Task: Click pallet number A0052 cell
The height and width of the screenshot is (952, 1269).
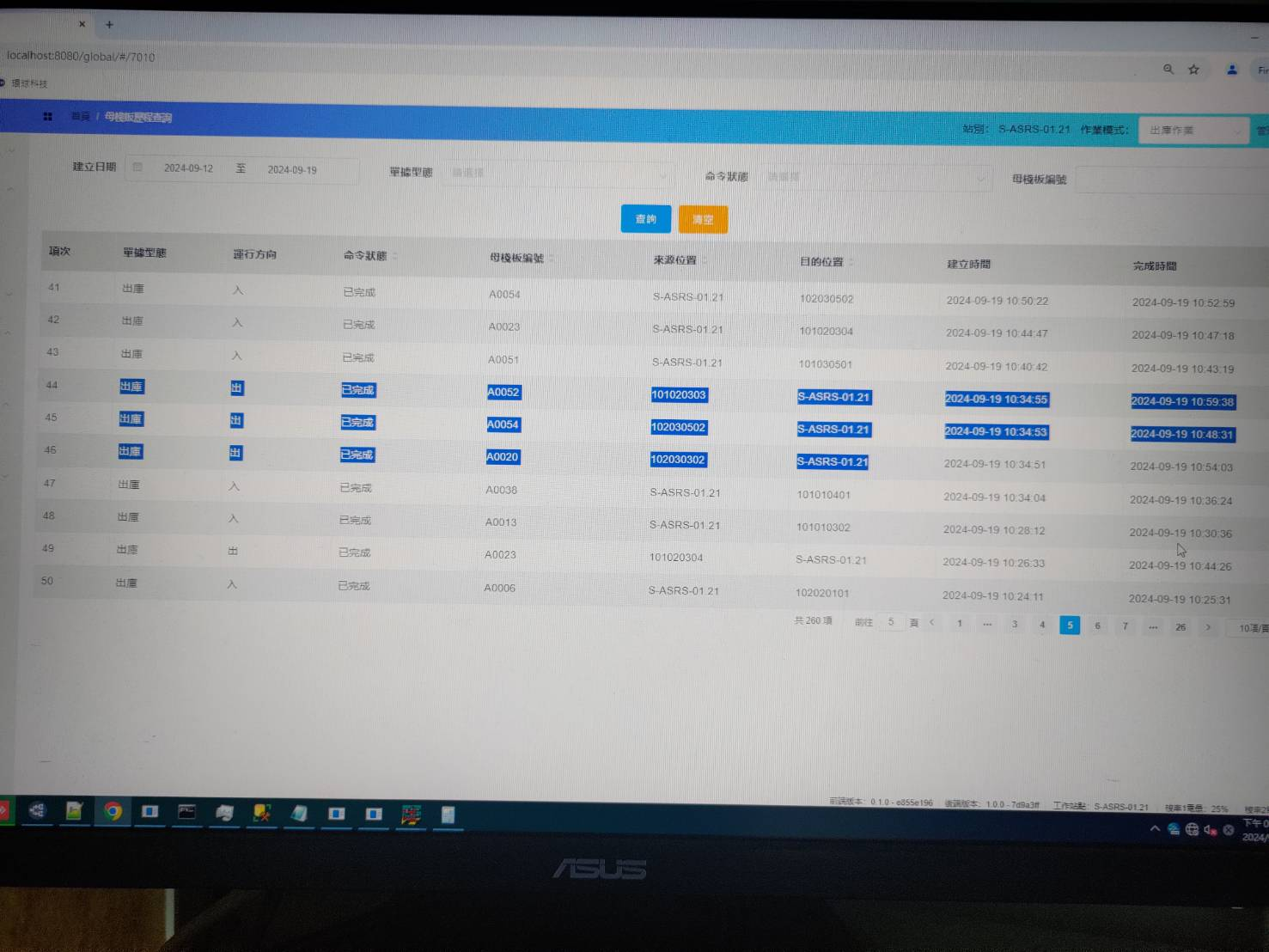Action: 503,392
